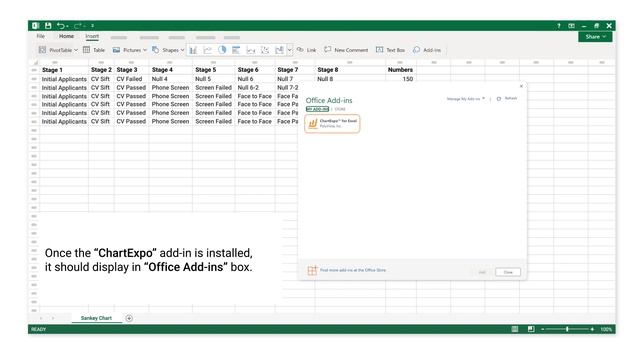640x360 pixels.
Task: Insert a scatter chart icon
Action: 265,50
